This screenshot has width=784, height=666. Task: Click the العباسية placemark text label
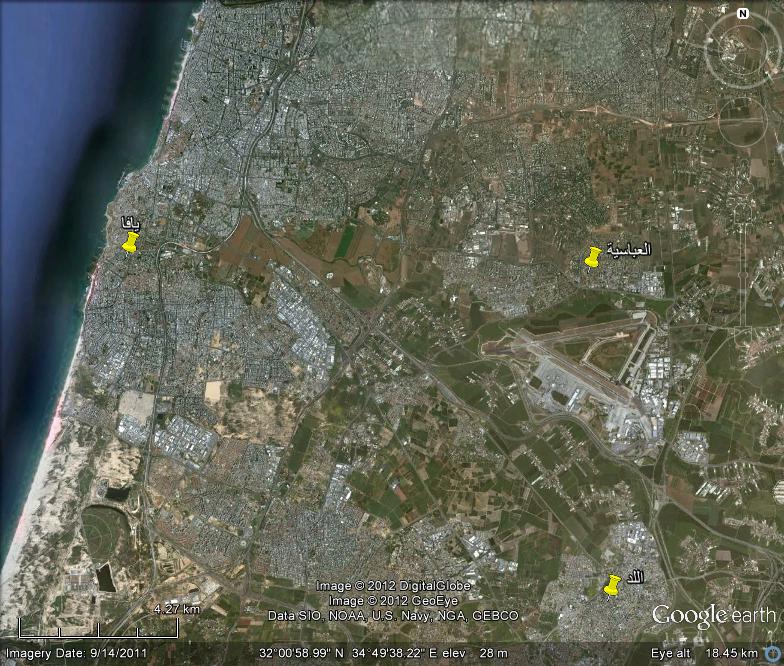click(x=629, y=249)
